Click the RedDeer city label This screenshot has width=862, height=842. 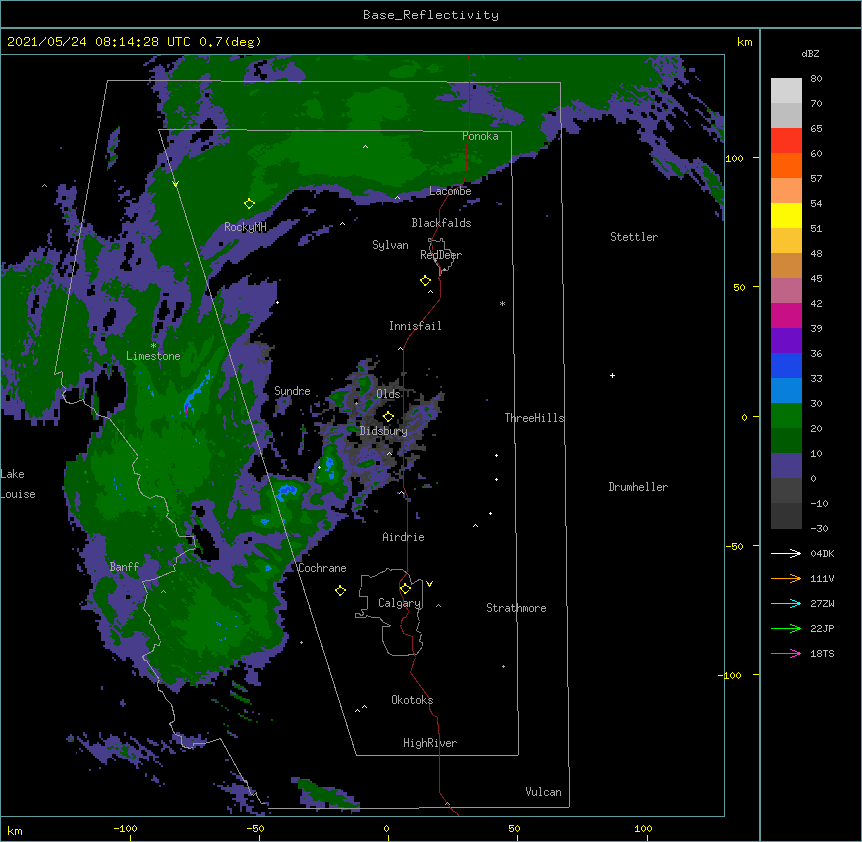[441, 255]
